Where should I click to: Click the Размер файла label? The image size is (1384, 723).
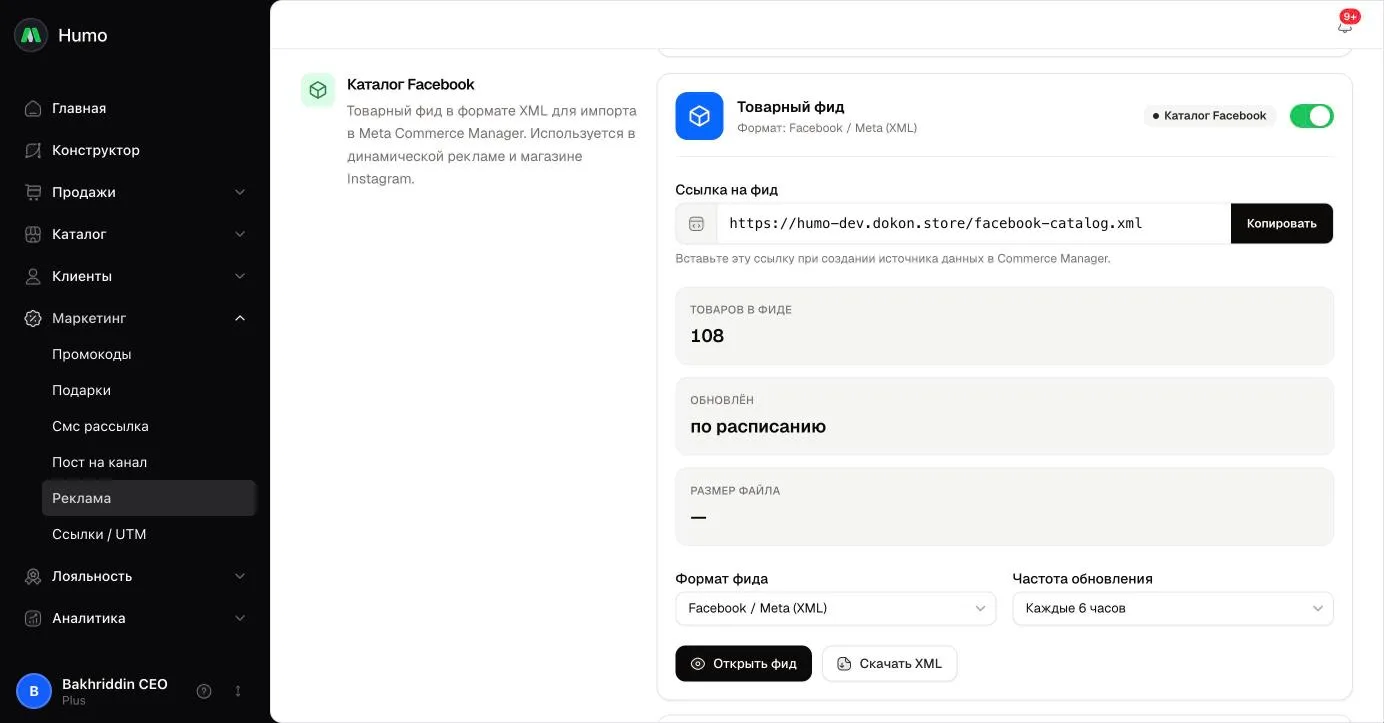pos(735,491)
